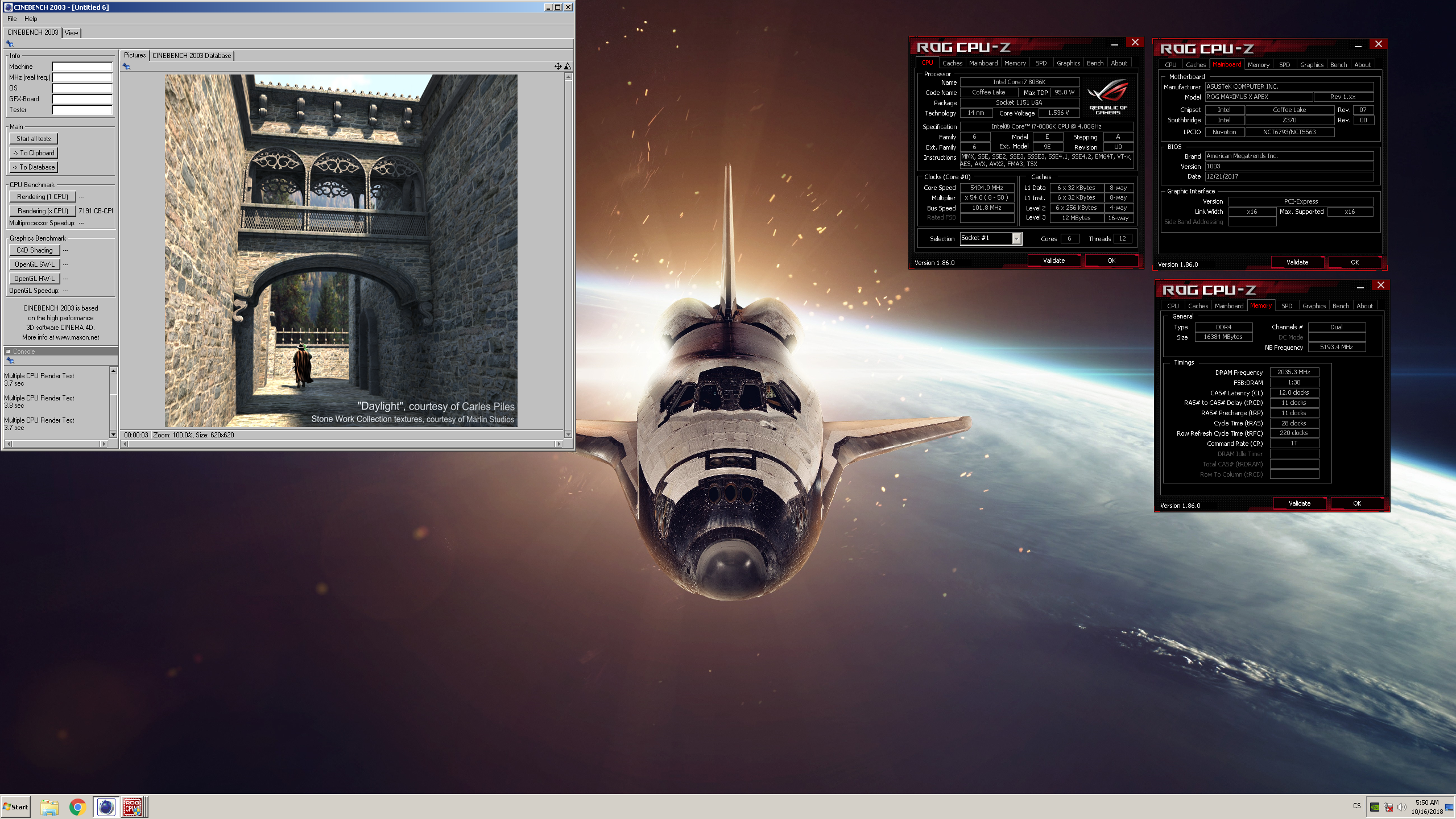Viewport: 1456px width, 819px height.
Task: Click the move-view cross icon above the picture
Action: tap(558, 67)
